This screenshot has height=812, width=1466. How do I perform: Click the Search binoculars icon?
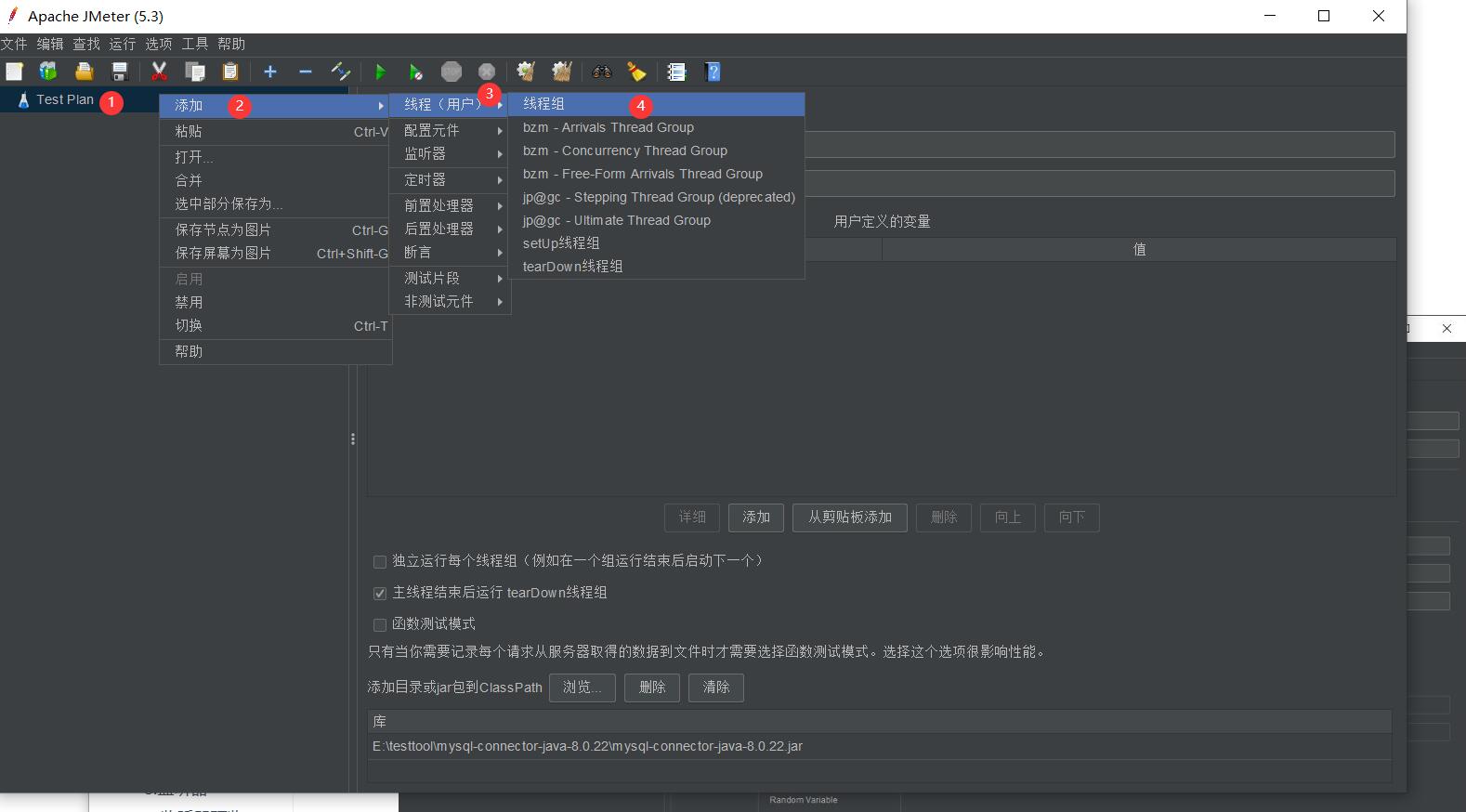pyautogui.click(x=602, y=72)
